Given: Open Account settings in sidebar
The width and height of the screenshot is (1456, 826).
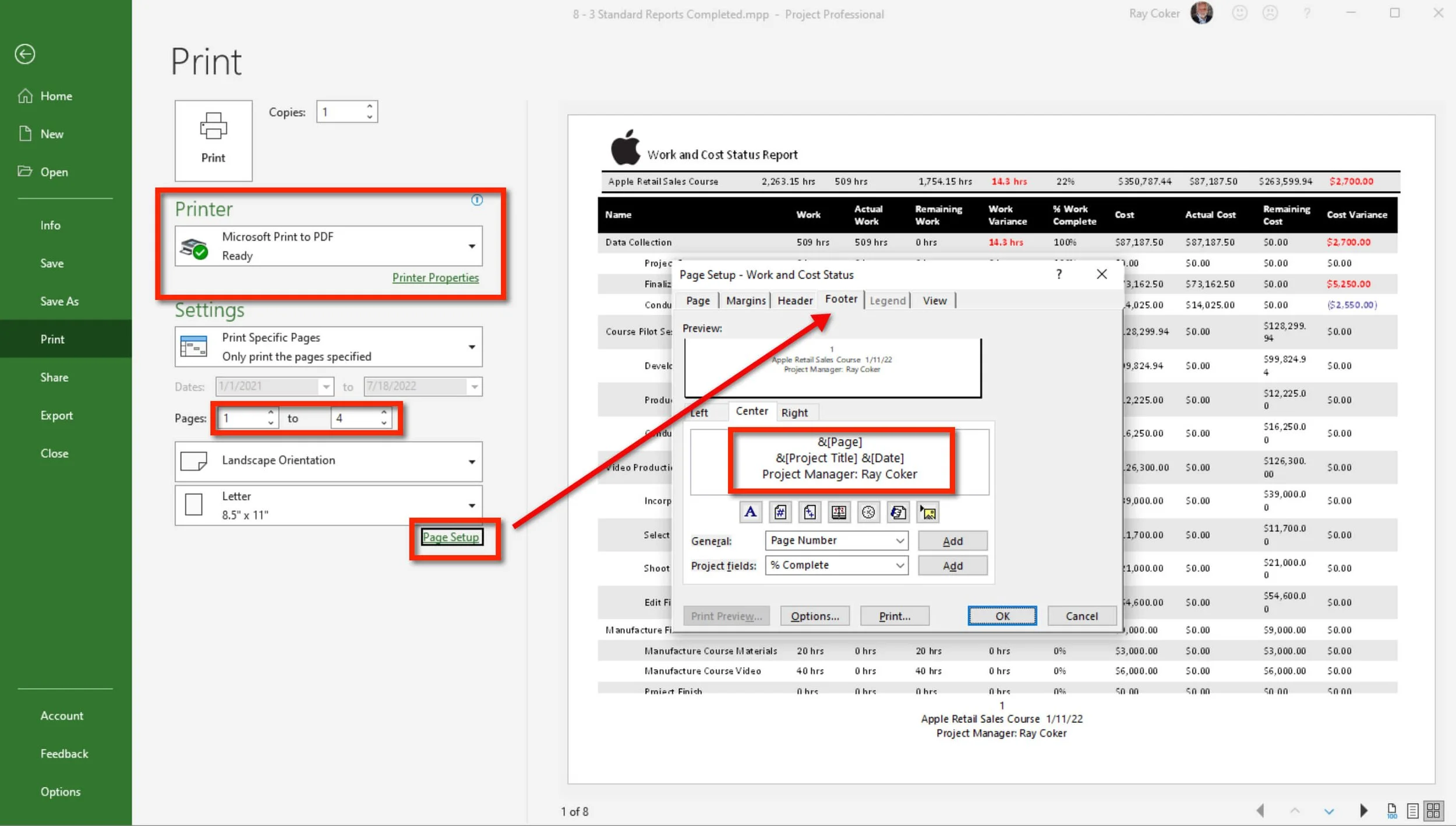Looking at the screenshot, I should (x=62, y=716).
